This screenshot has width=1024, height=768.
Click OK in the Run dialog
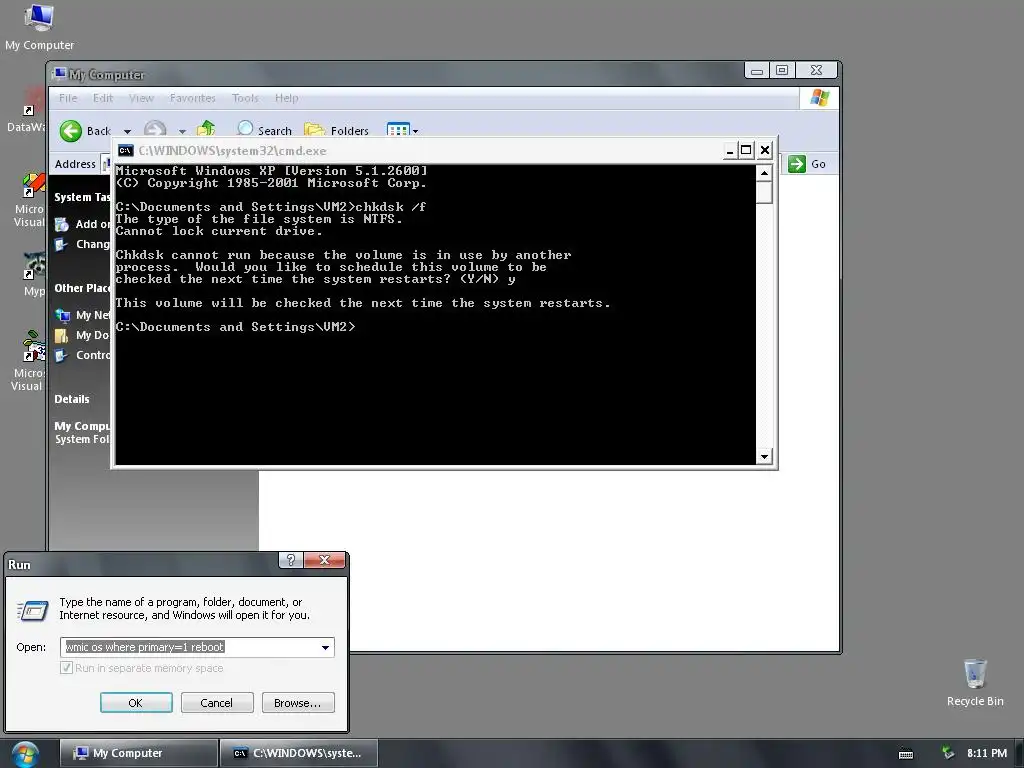136,703
